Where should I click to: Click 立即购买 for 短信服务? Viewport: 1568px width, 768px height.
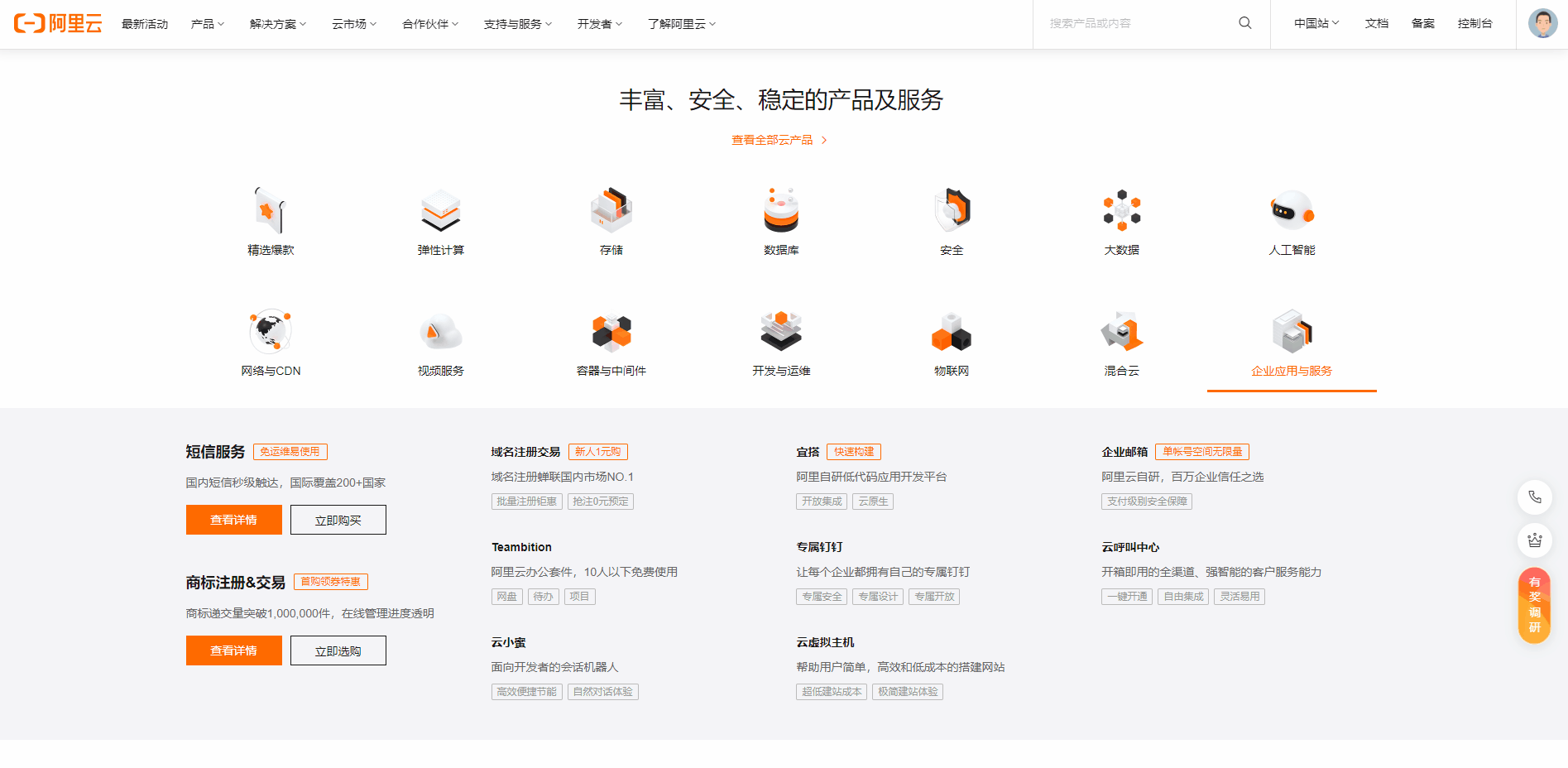pyautogui.click(x=338, y=519)
